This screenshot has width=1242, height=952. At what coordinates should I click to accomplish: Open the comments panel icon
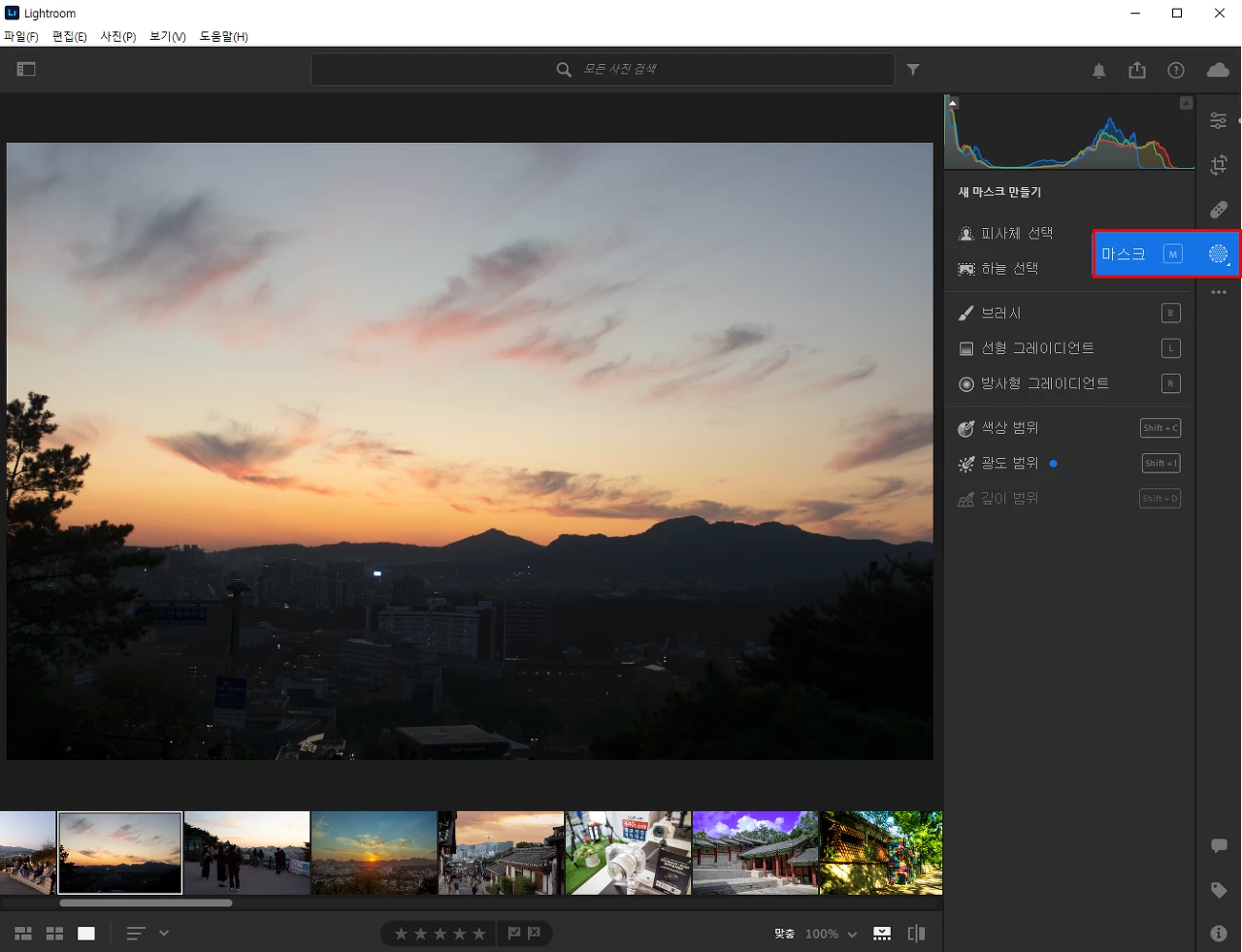point(1219,846)
